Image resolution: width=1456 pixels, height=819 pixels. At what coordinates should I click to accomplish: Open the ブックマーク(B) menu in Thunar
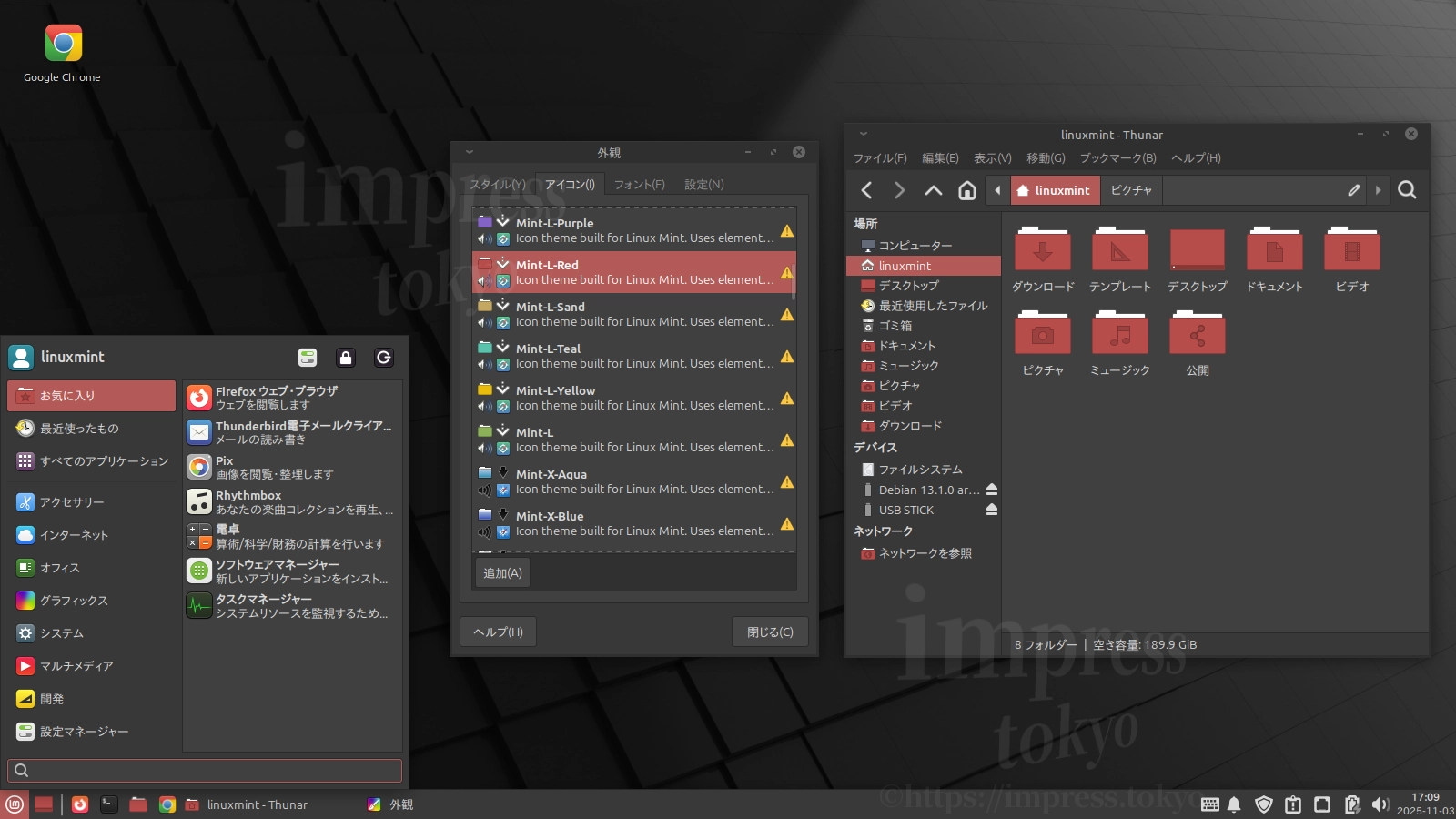coord(1117,158)
